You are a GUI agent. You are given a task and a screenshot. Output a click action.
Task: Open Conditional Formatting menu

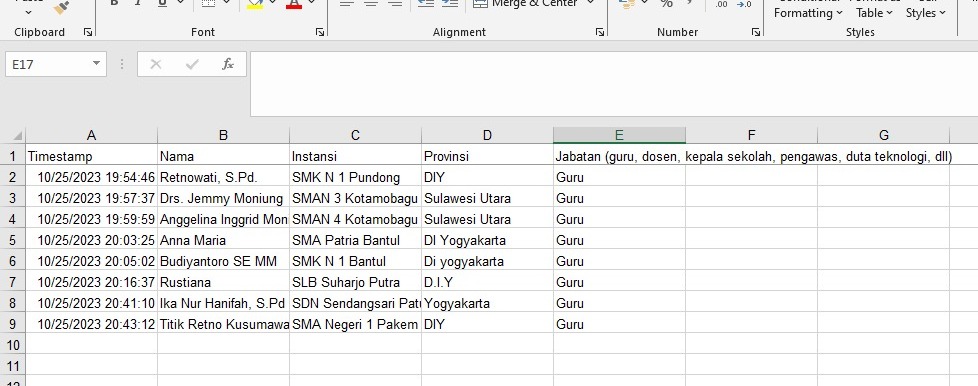point(808,9)
